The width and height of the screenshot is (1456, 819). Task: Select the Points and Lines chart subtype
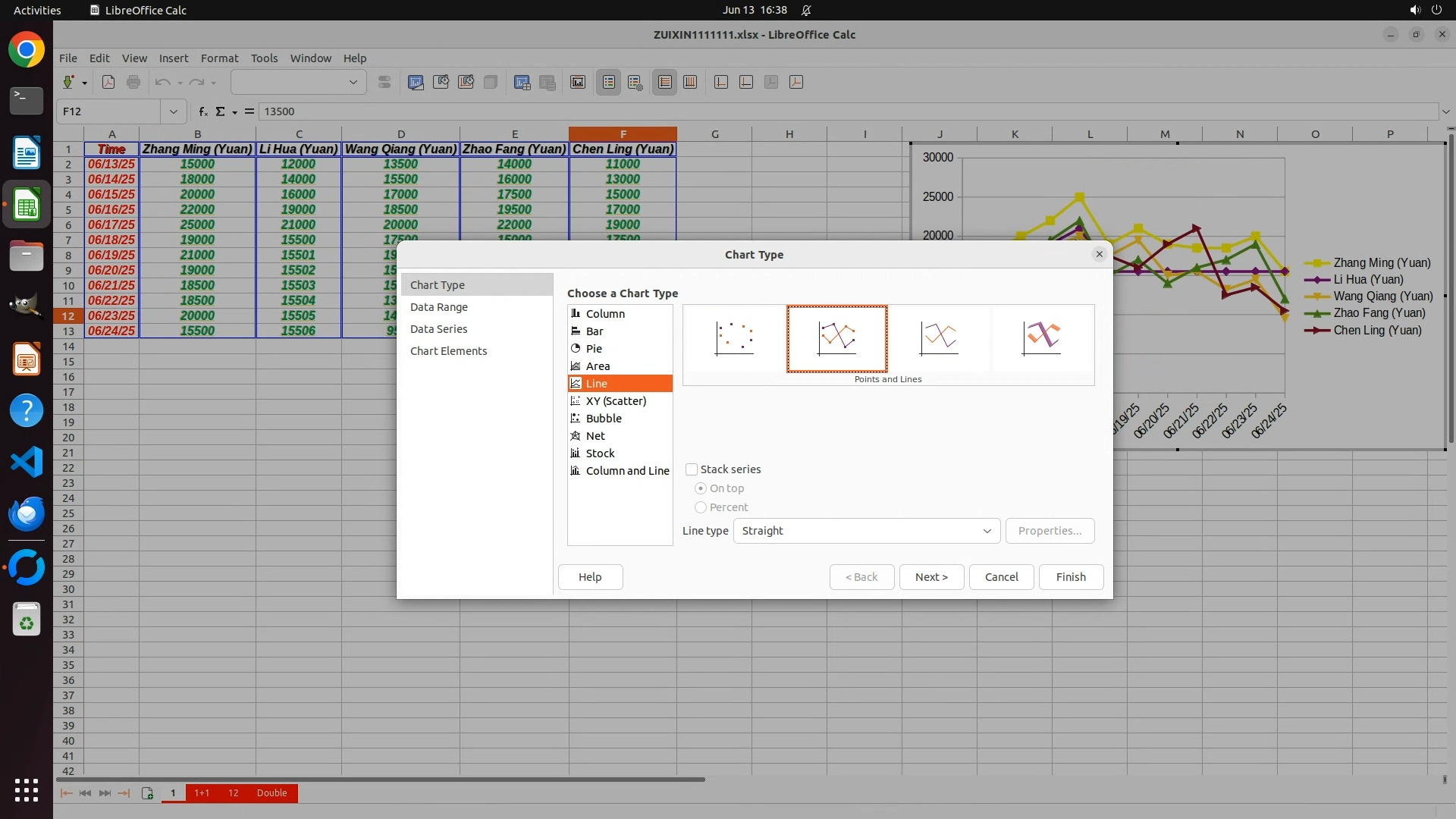[x=836, y=338]
